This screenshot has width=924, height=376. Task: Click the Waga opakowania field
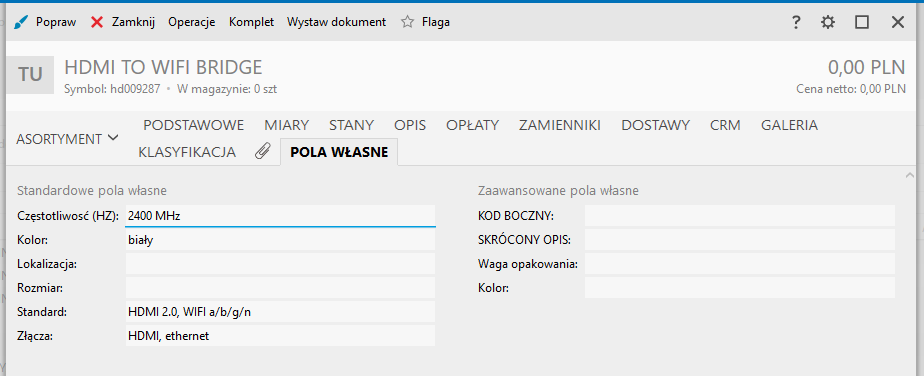(740, 264)
